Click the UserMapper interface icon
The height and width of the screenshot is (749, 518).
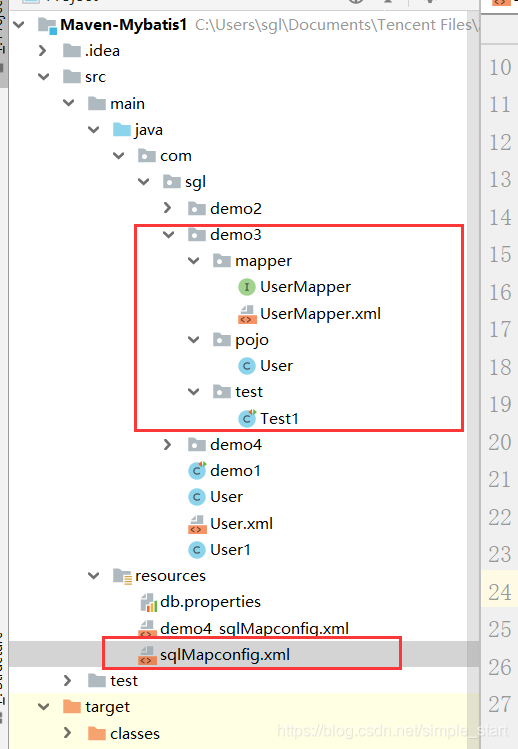[247, 287]
